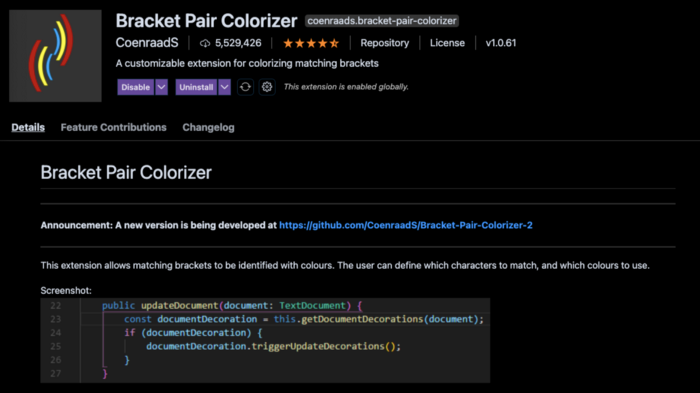Click the v1.0.61 version label
700x393 pixels.
pos(500,43)
